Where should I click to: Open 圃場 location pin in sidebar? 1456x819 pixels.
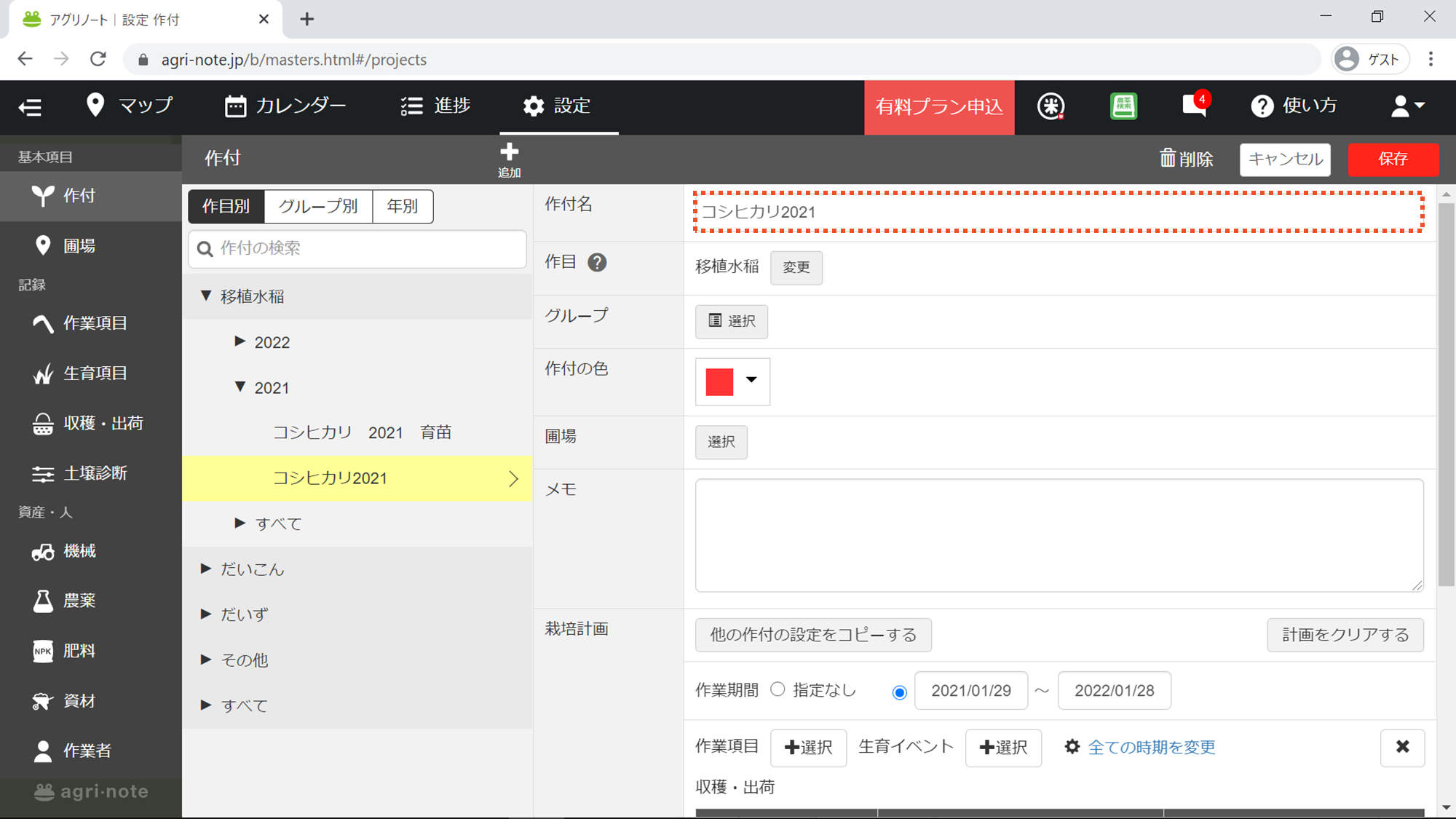pos(91,246)
